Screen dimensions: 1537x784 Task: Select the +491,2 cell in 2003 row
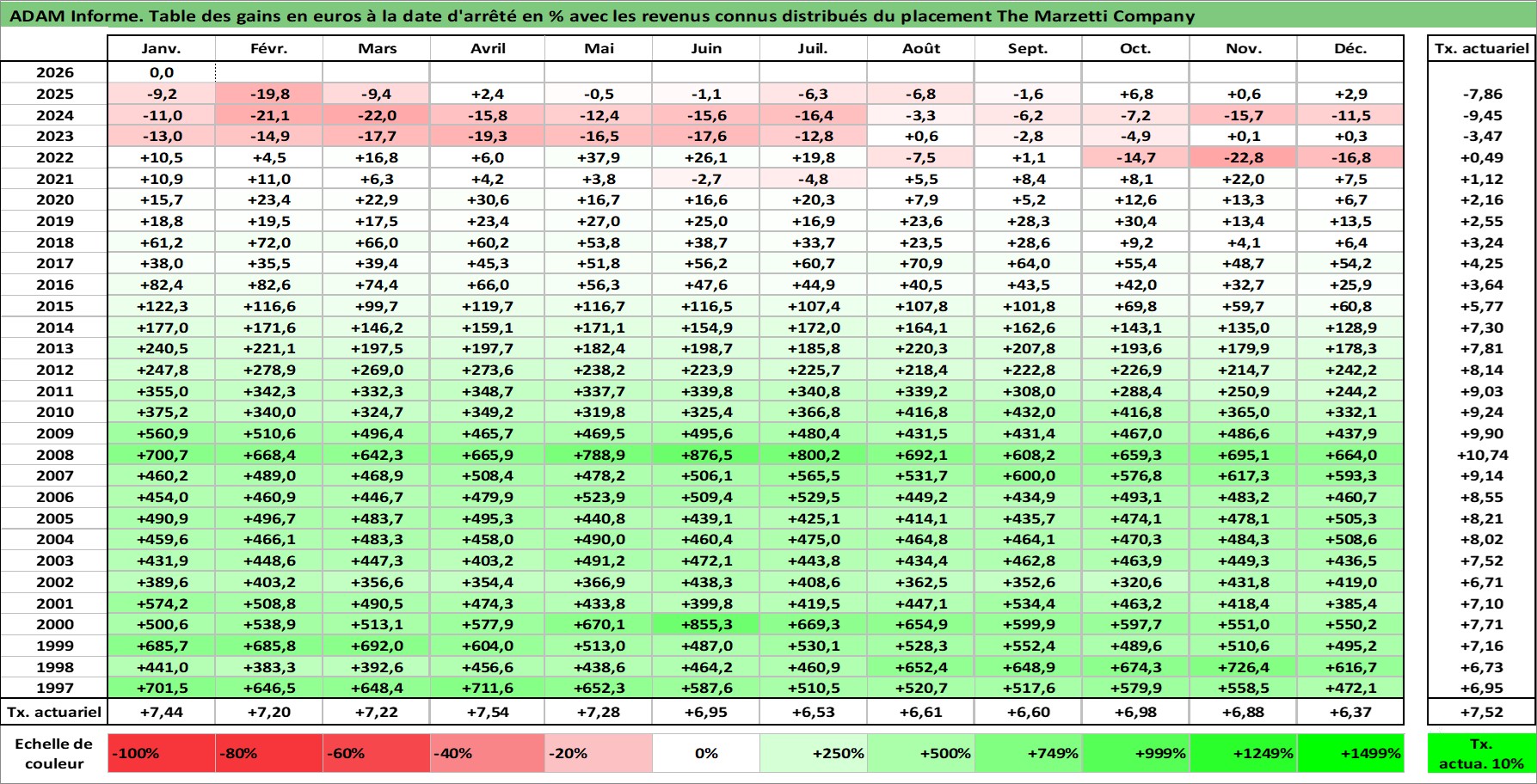[x=599, y=560]
